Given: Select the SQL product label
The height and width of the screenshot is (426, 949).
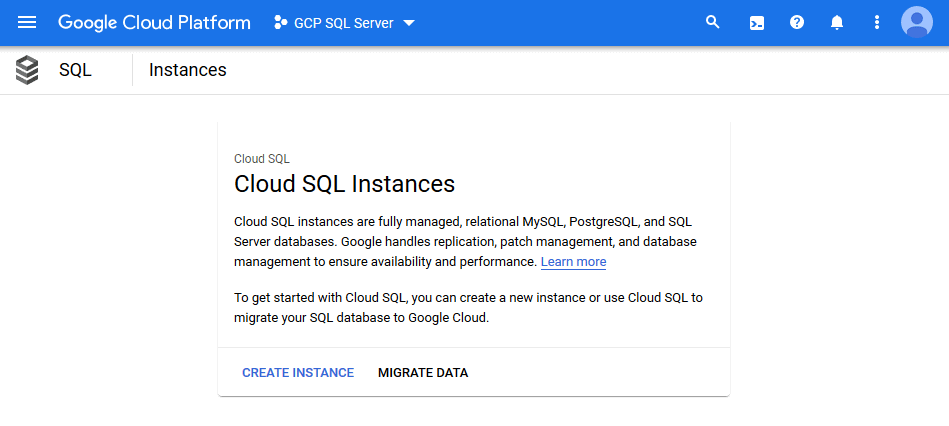Looking at the screenshot, I should point(75,70).
